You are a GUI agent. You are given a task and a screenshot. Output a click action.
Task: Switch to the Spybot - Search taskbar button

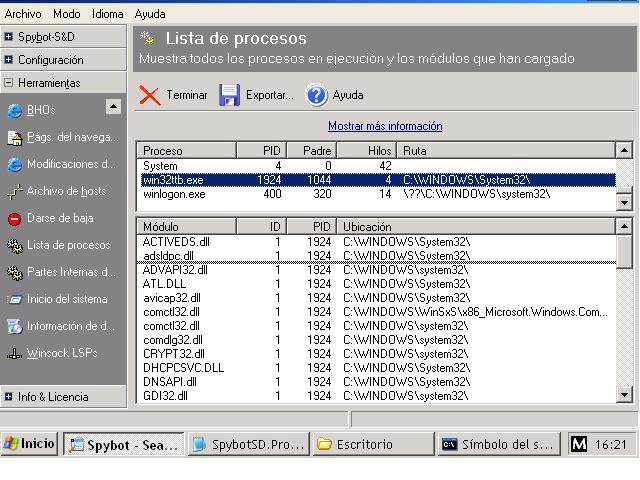124,444
